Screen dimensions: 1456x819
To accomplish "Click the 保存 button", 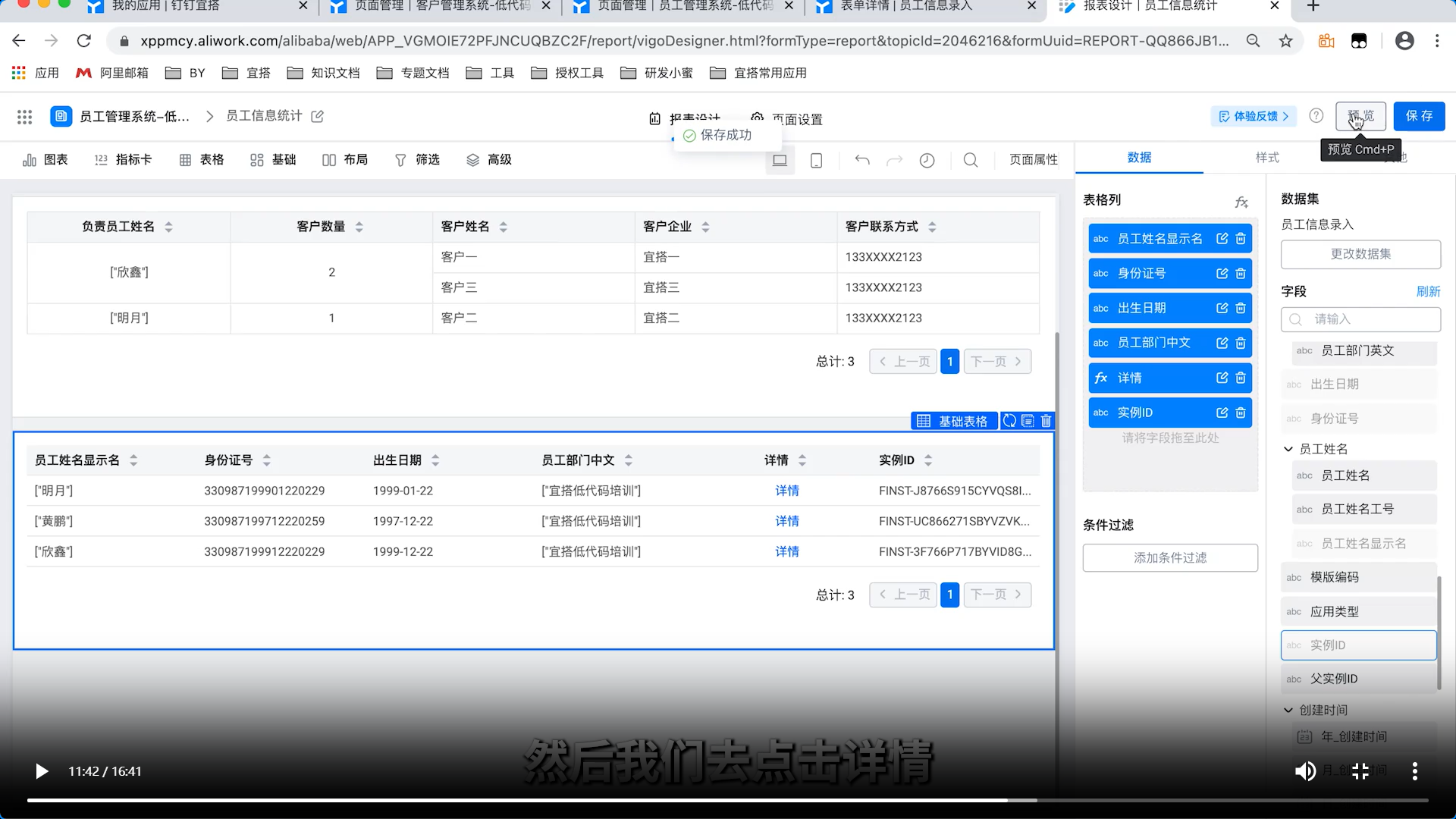I will click(1419, 116).
